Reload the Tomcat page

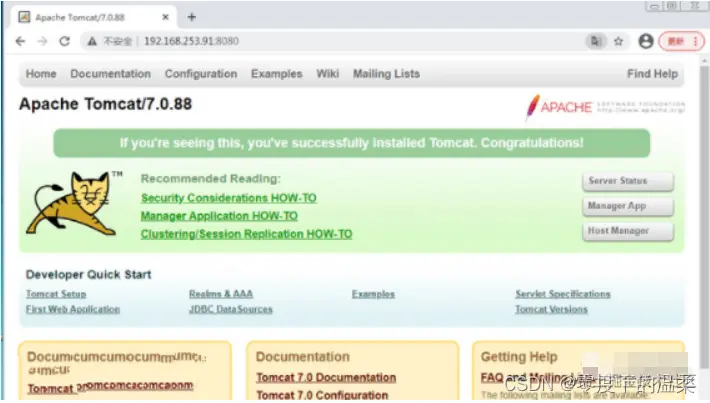[65, 41]
